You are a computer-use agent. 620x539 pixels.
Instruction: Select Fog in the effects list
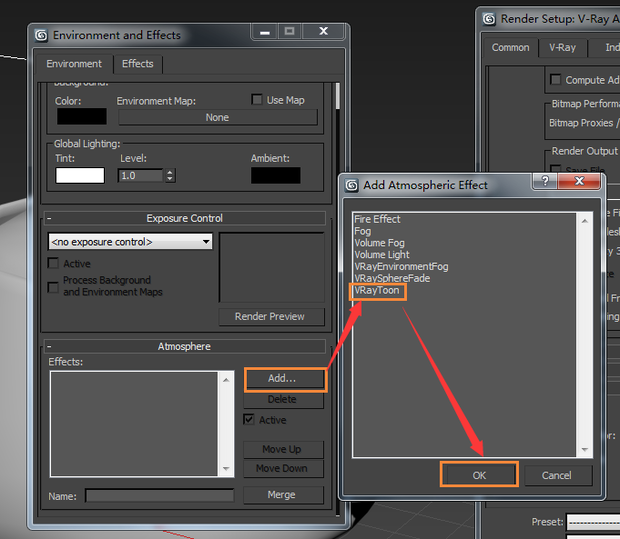click(363, 231)
